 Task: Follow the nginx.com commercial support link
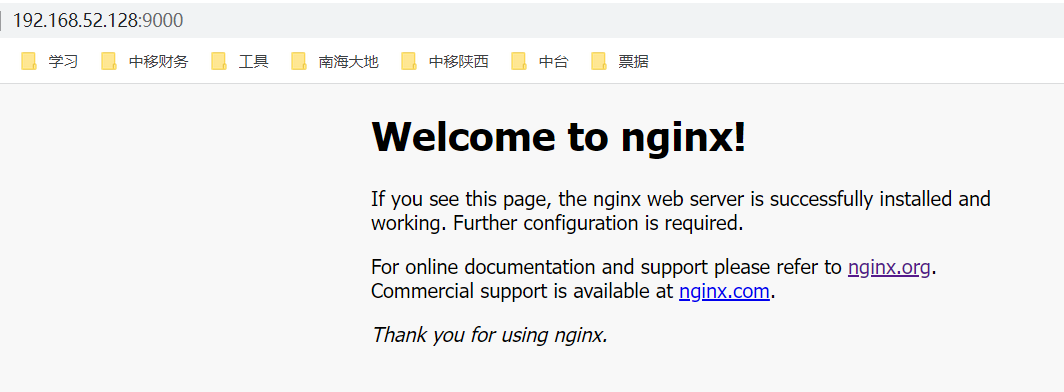724,292
